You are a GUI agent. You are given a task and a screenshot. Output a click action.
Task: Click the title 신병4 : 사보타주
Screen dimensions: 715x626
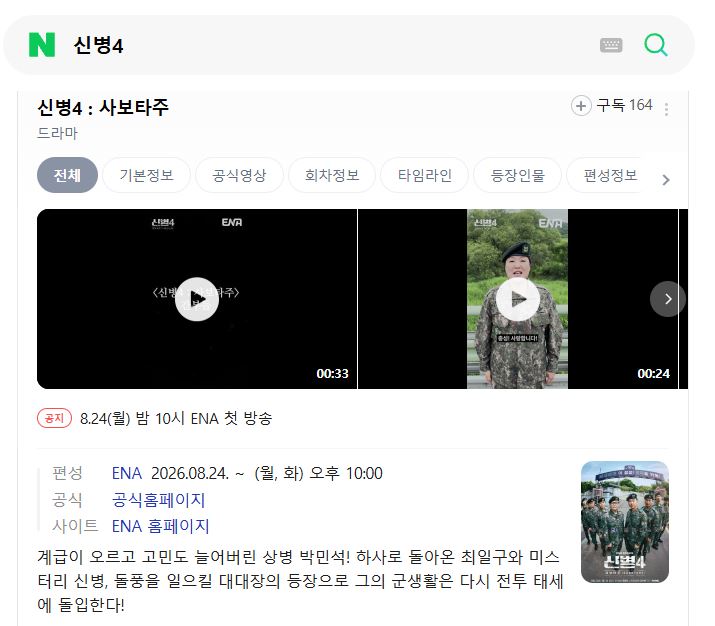(103, 108)
